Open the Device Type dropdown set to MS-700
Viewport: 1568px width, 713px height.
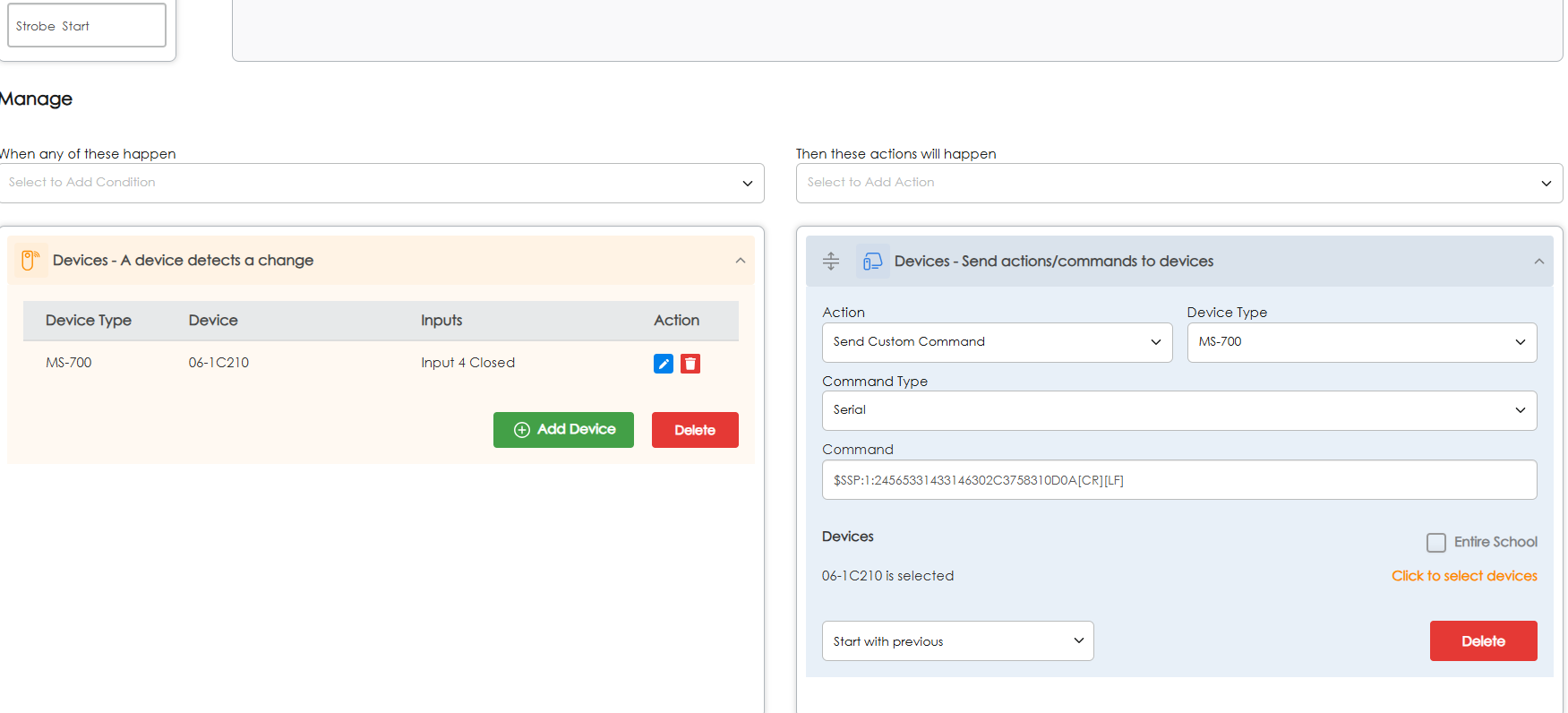[1362, 342]
